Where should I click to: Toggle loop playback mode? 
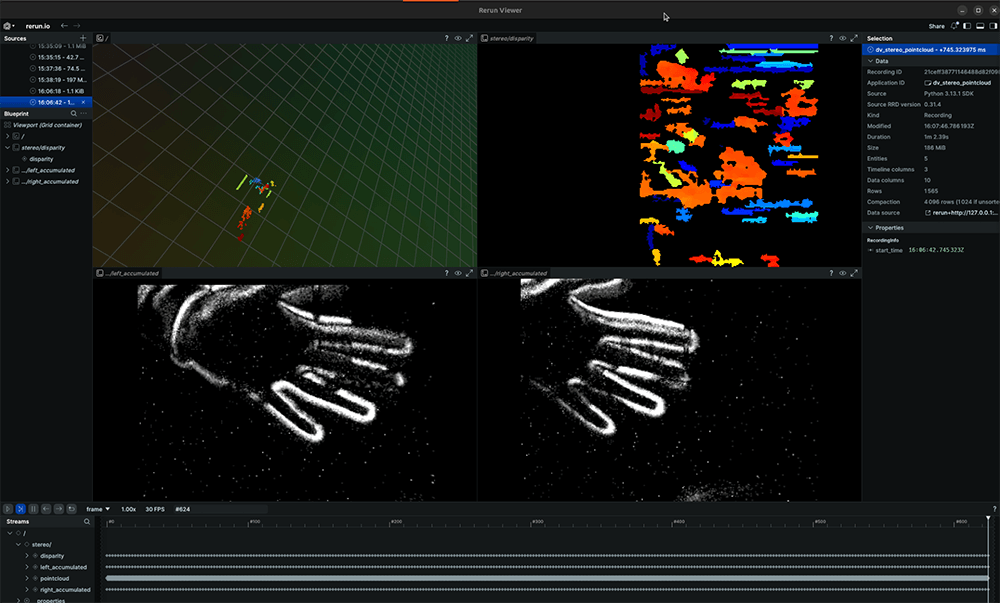(71, 509)
